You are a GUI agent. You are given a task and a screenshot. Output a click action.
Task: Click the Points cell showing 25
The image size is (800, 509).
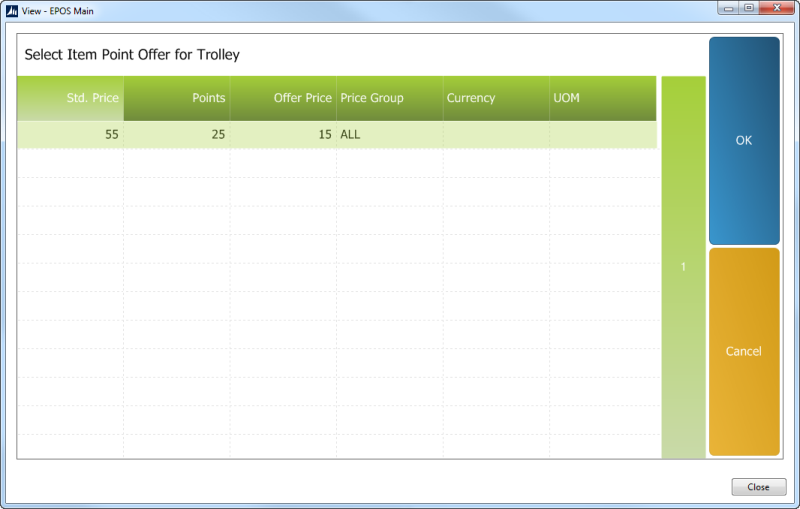click(177, 135)
